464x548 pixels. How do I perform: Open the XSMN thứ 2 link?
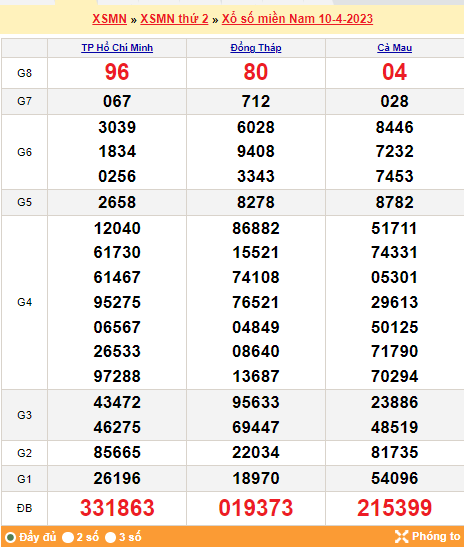[174, 19]
